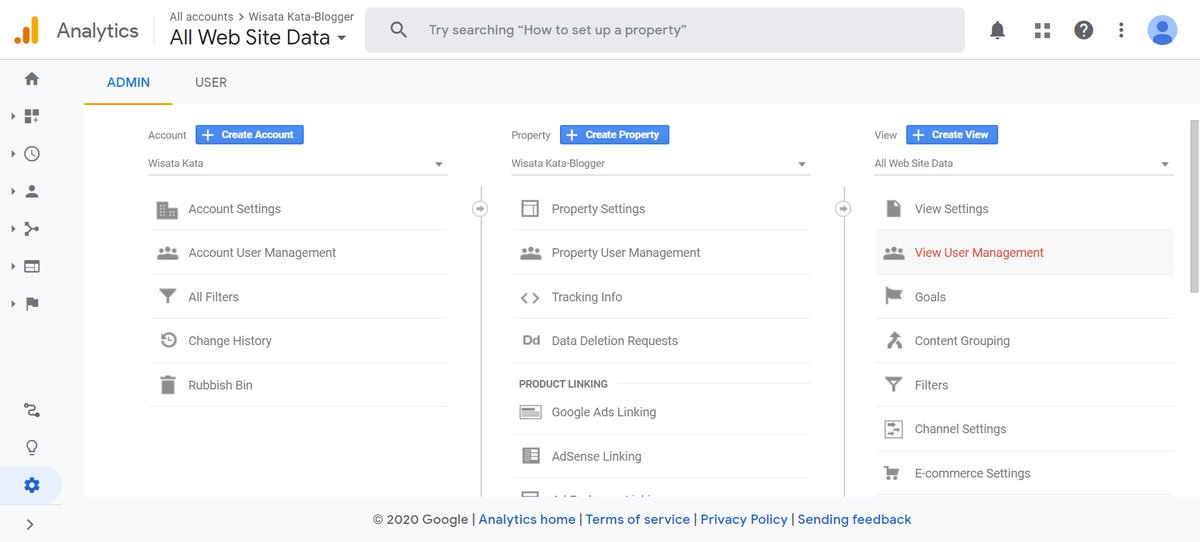Open Account User Management

click(x=298, y=253)
